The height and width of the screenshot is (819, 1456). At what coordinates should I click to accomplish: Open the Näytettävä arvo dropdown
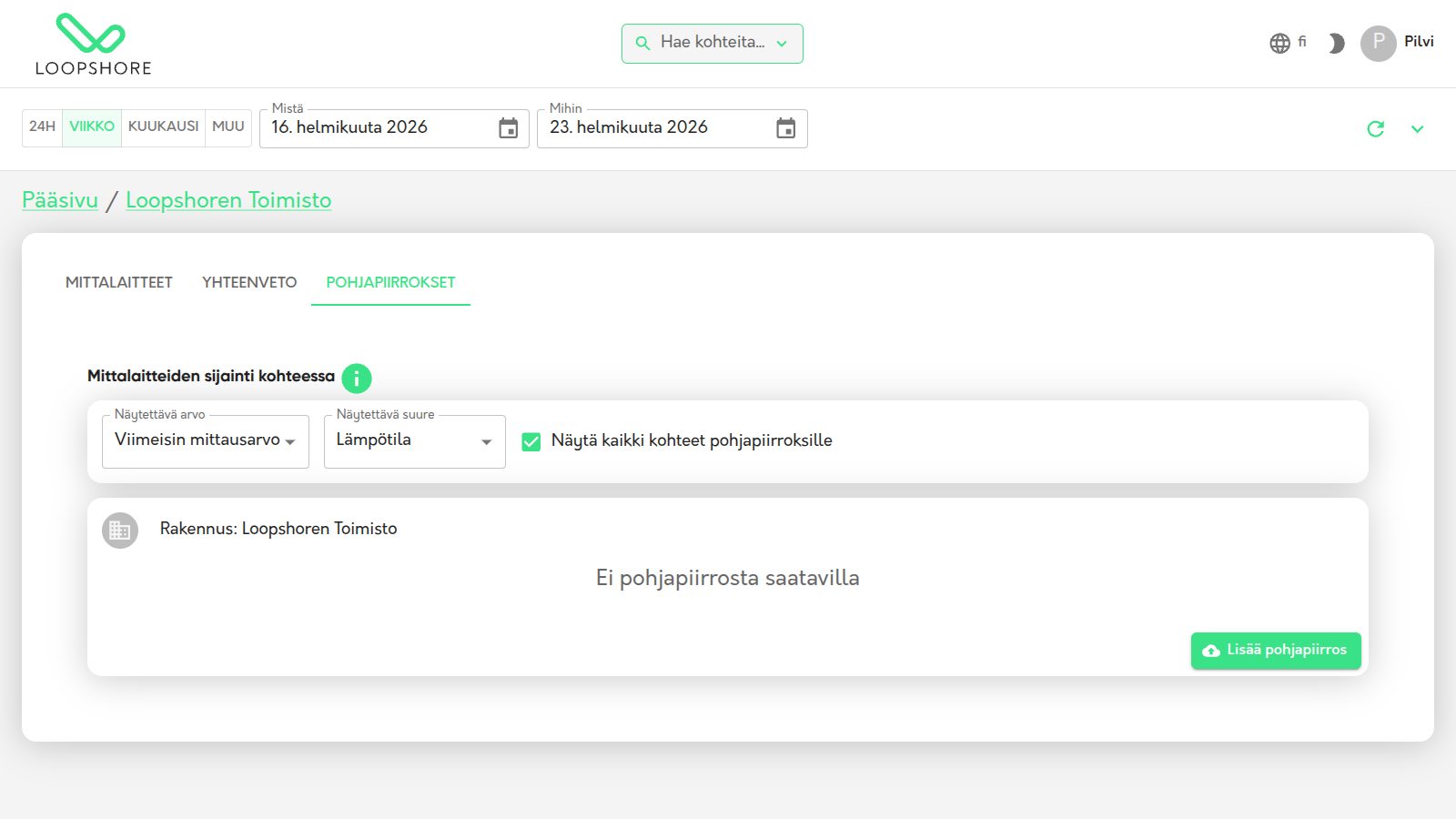tap(206, 441)
